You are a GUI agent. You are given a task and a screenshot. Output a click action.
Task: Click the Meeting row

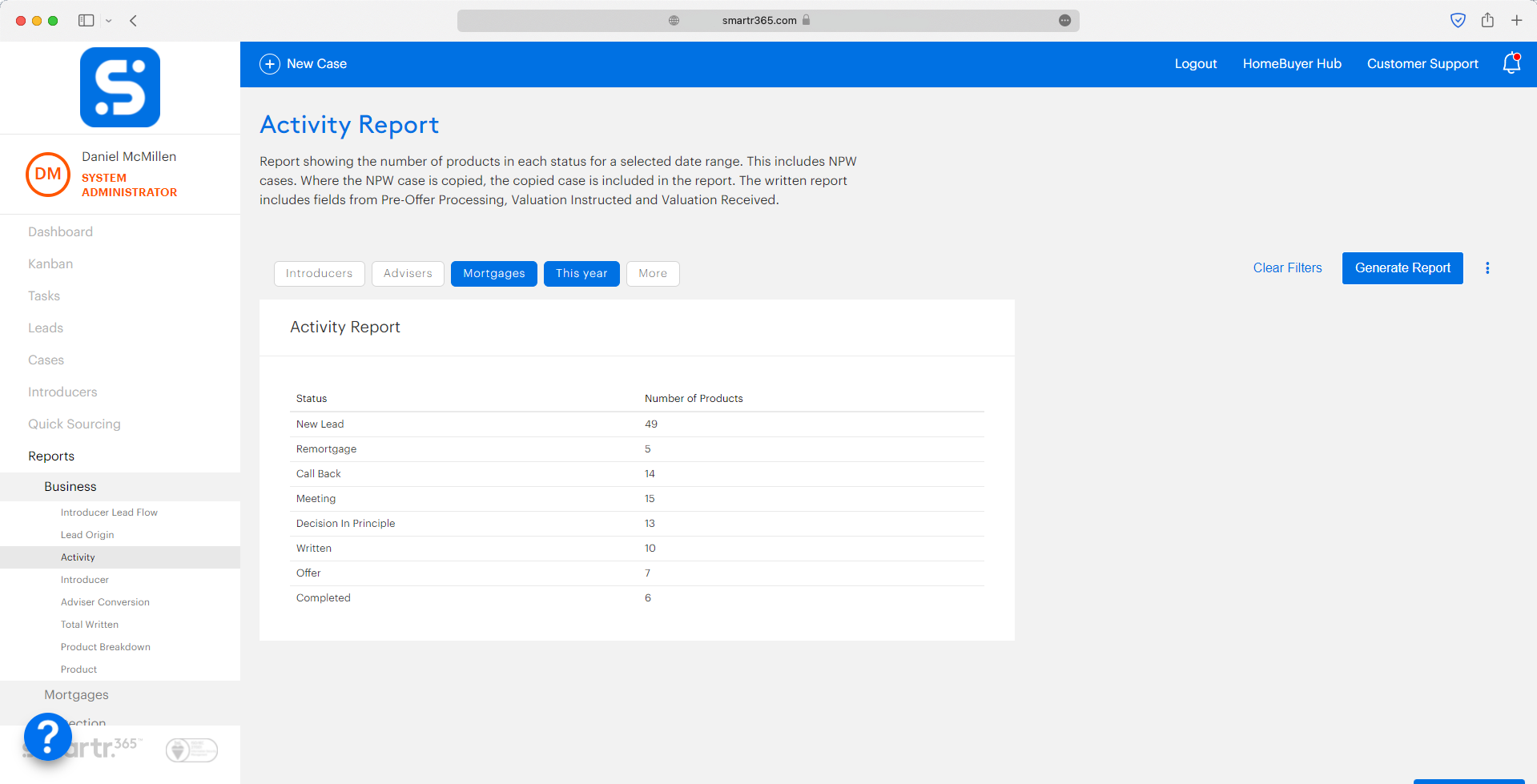637,499
